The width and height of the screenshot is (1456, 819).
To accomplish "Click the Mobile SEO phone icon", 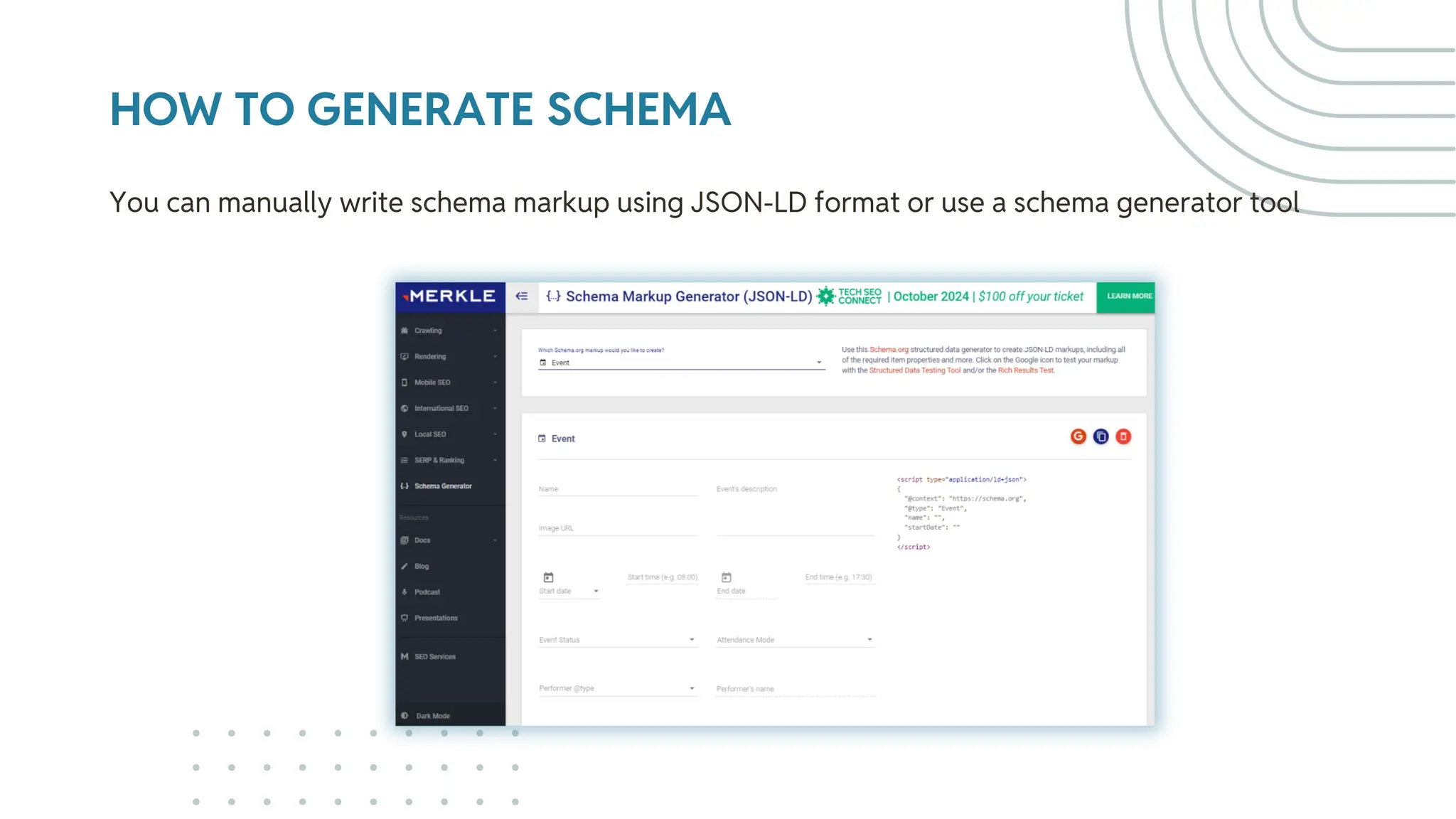I will (405, 382).
